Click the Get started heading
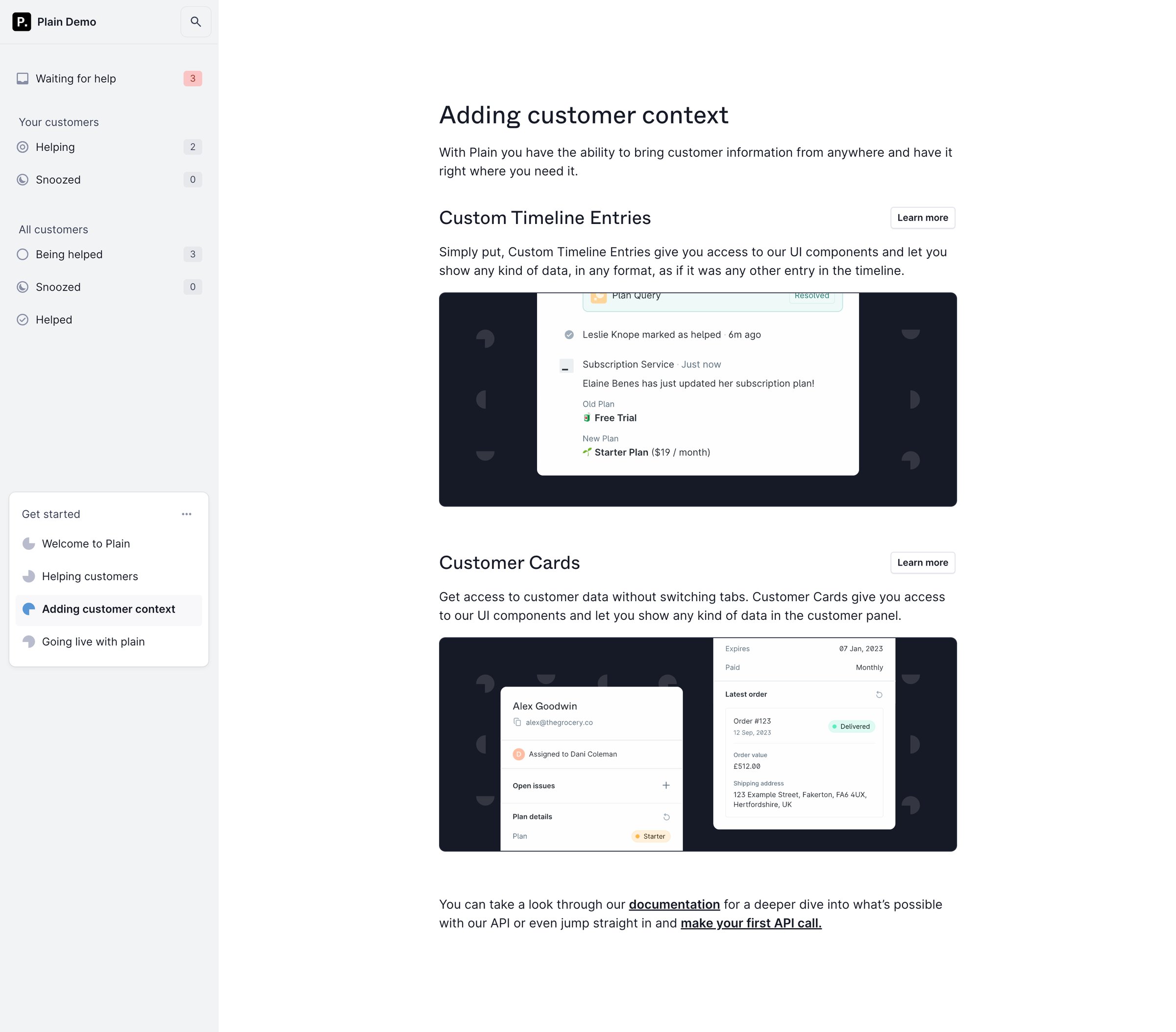This screenshot has height=1032, width=1176. [51, 514]
